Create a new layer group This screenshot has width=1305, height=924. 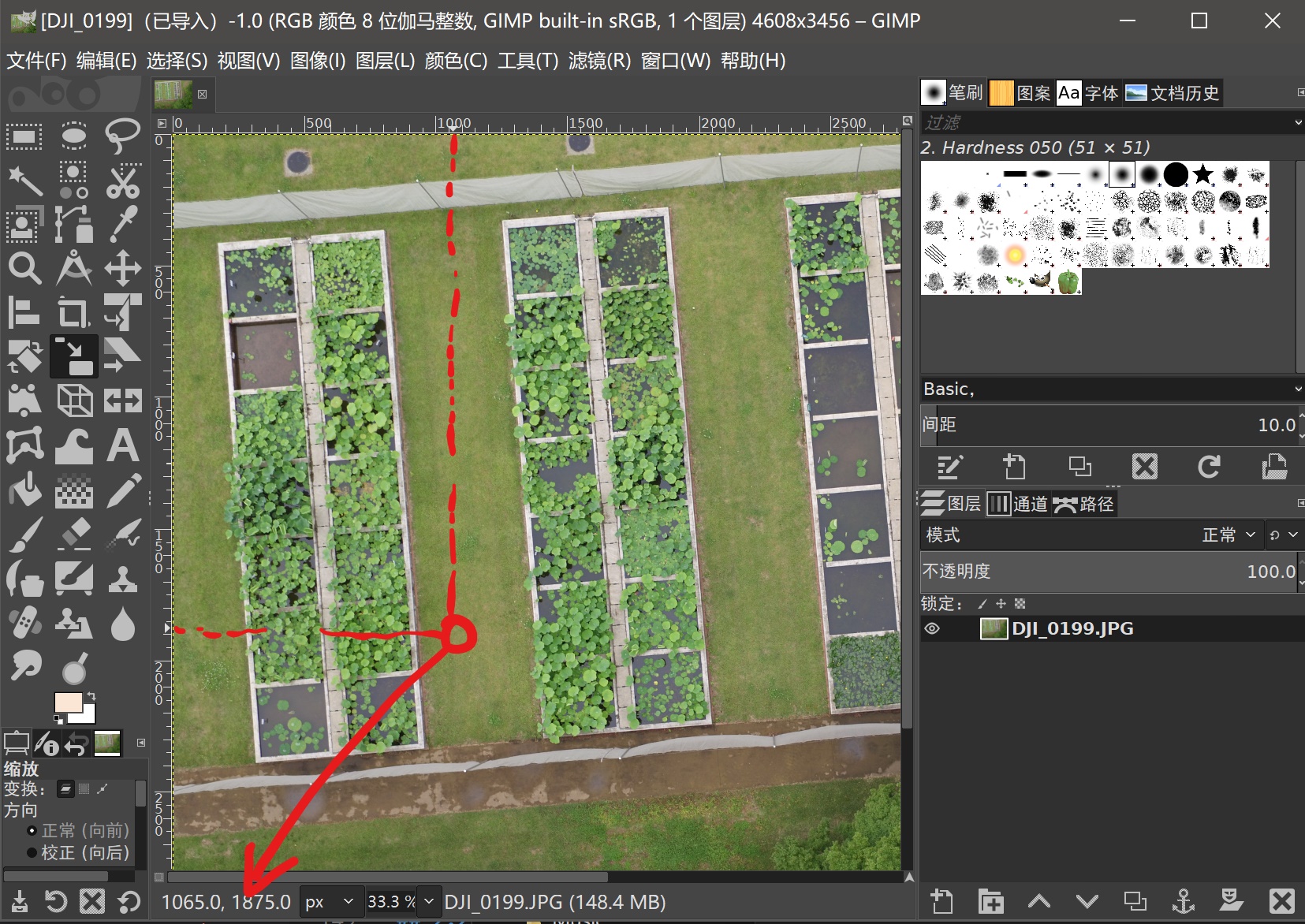click(x=990, y=901)
